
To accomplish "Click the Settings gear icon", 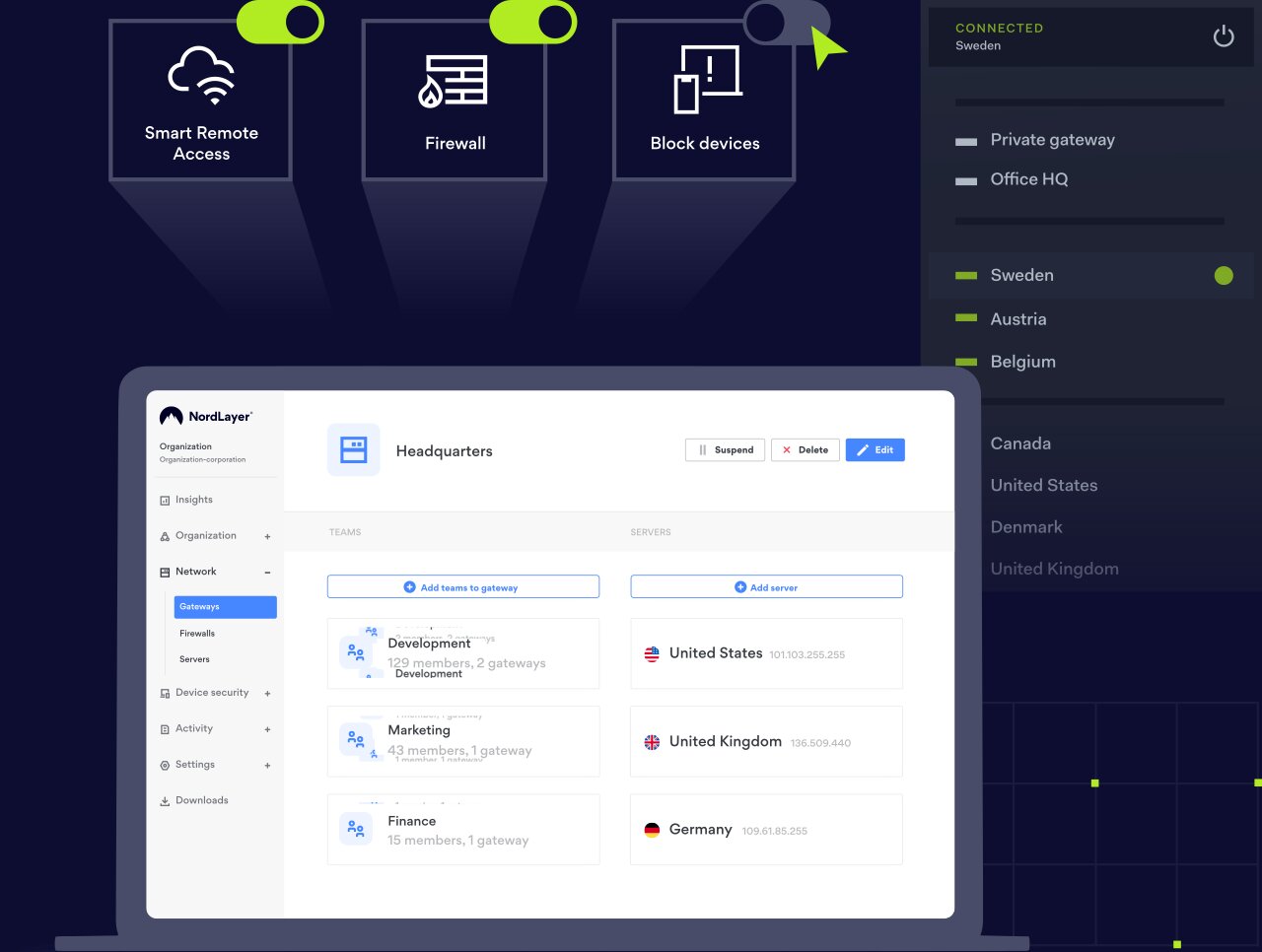I will (x=165, y=765).
